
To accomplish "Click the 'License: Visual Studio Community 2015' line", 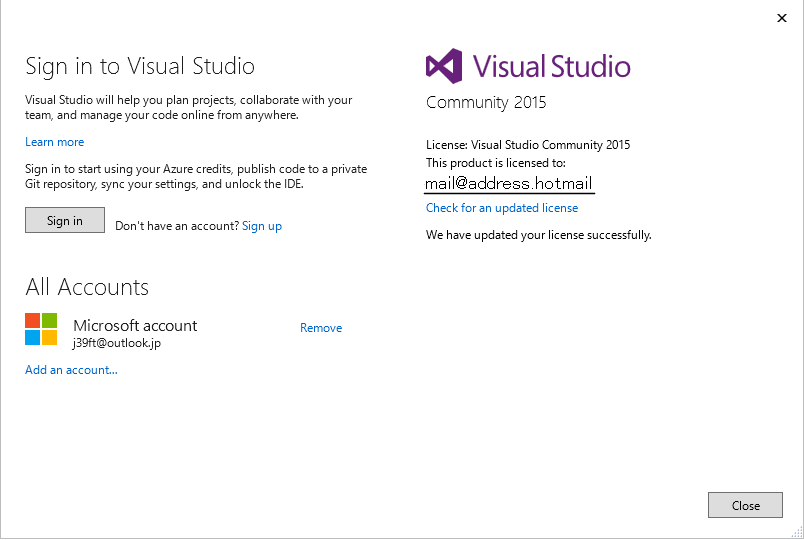I will tap(528, 145).
